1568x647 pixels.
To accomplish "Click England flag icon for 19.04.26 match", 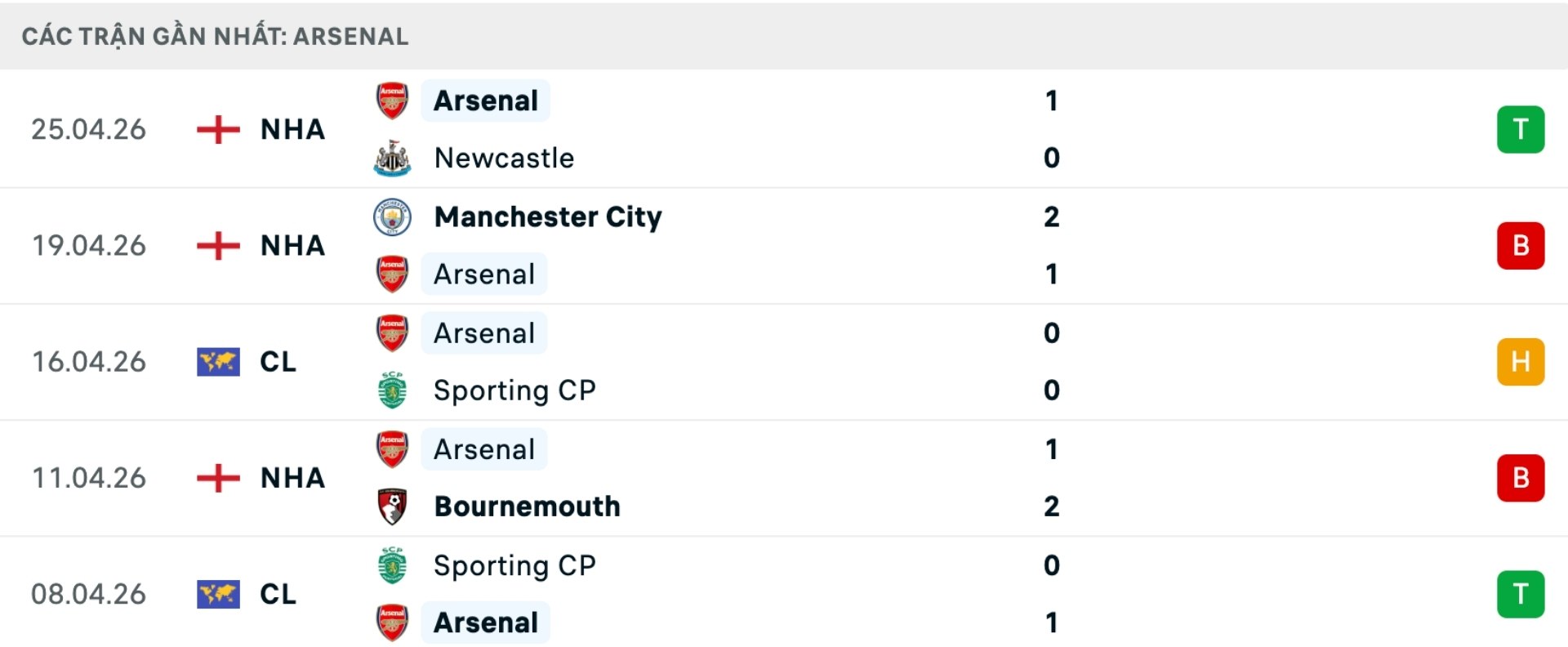I will pos(218,245).
